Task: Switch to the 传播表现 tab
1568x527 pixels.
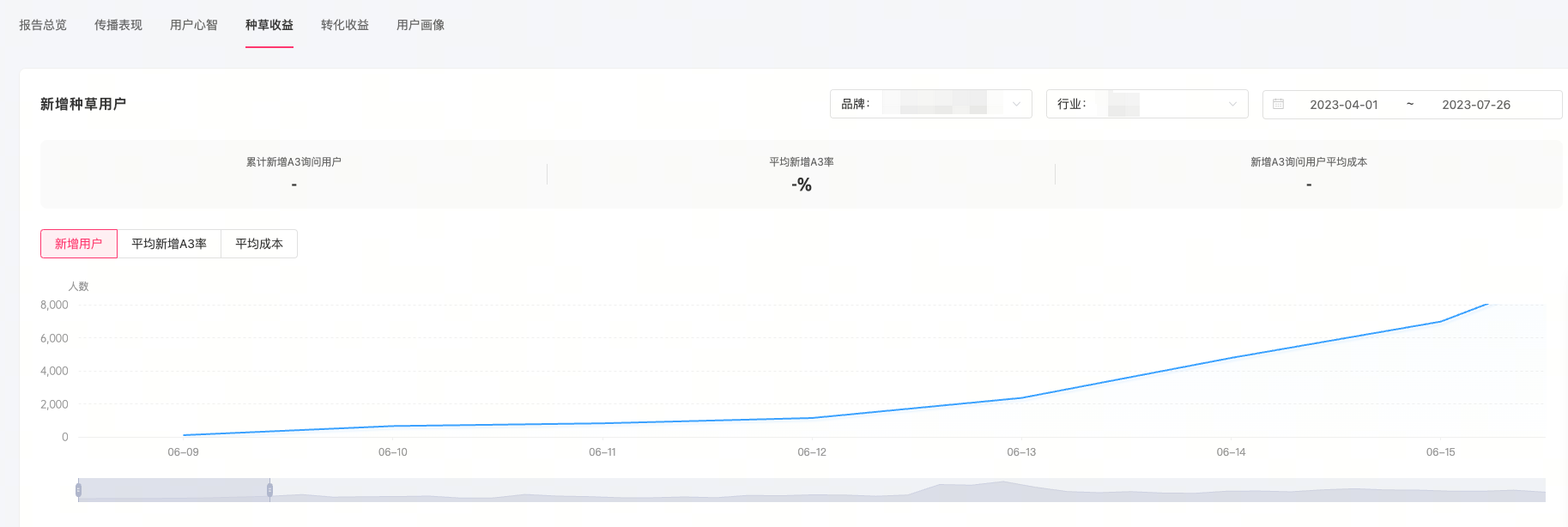Action: coord(118,25)
